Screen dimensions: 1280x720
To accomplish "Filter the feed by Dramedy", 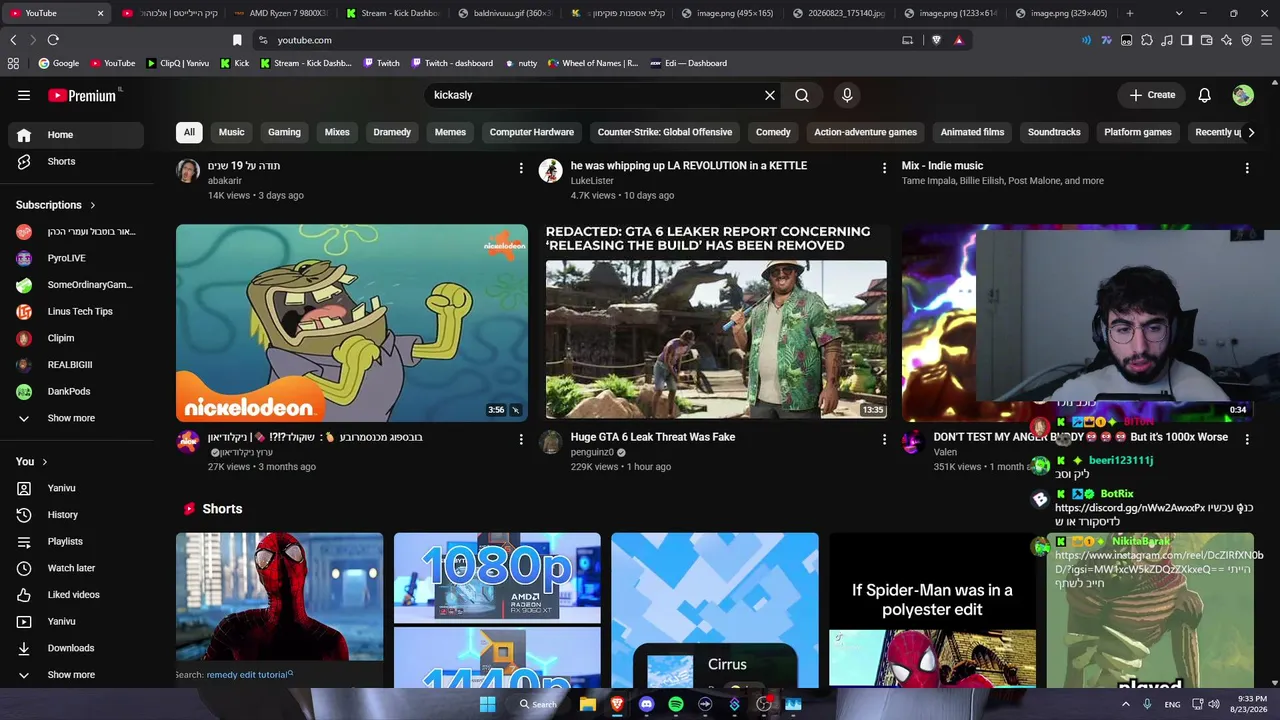I will tap(392, 132).
